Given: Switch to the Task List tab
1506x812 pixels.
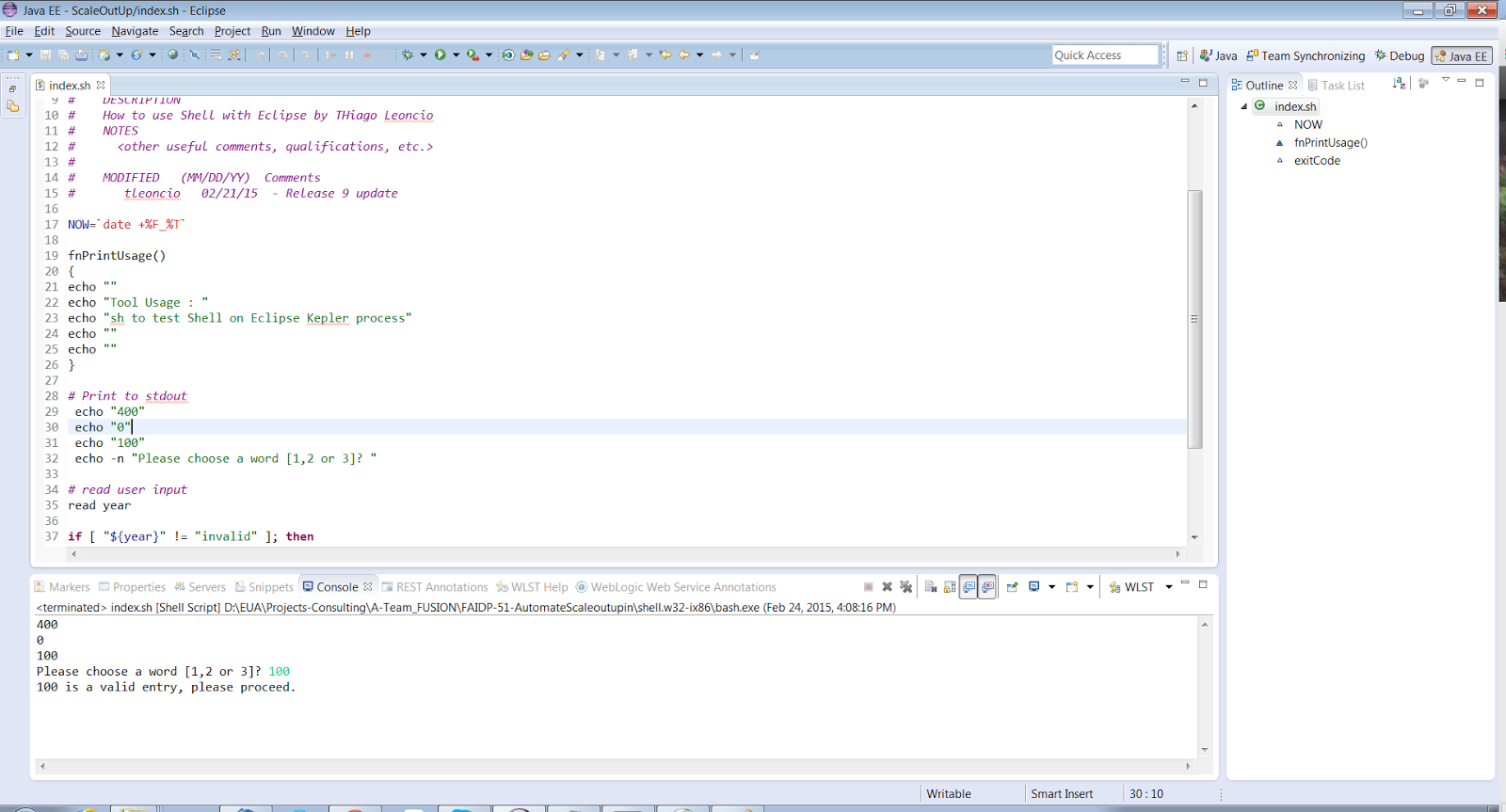Looking at the screenshot, I should tap(1336, 85).
